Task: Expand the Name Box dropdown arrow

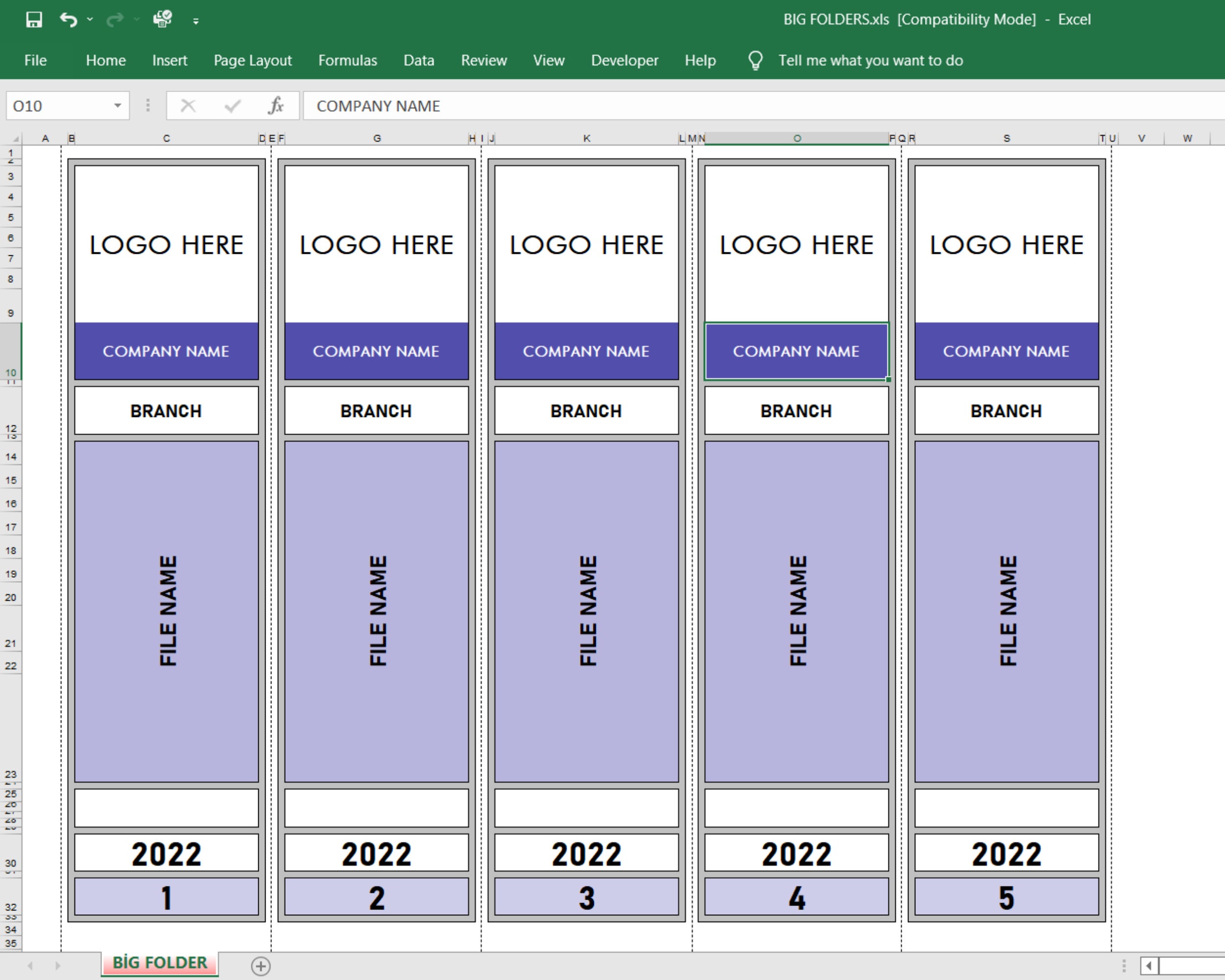Action: click(x=118, y=106)
